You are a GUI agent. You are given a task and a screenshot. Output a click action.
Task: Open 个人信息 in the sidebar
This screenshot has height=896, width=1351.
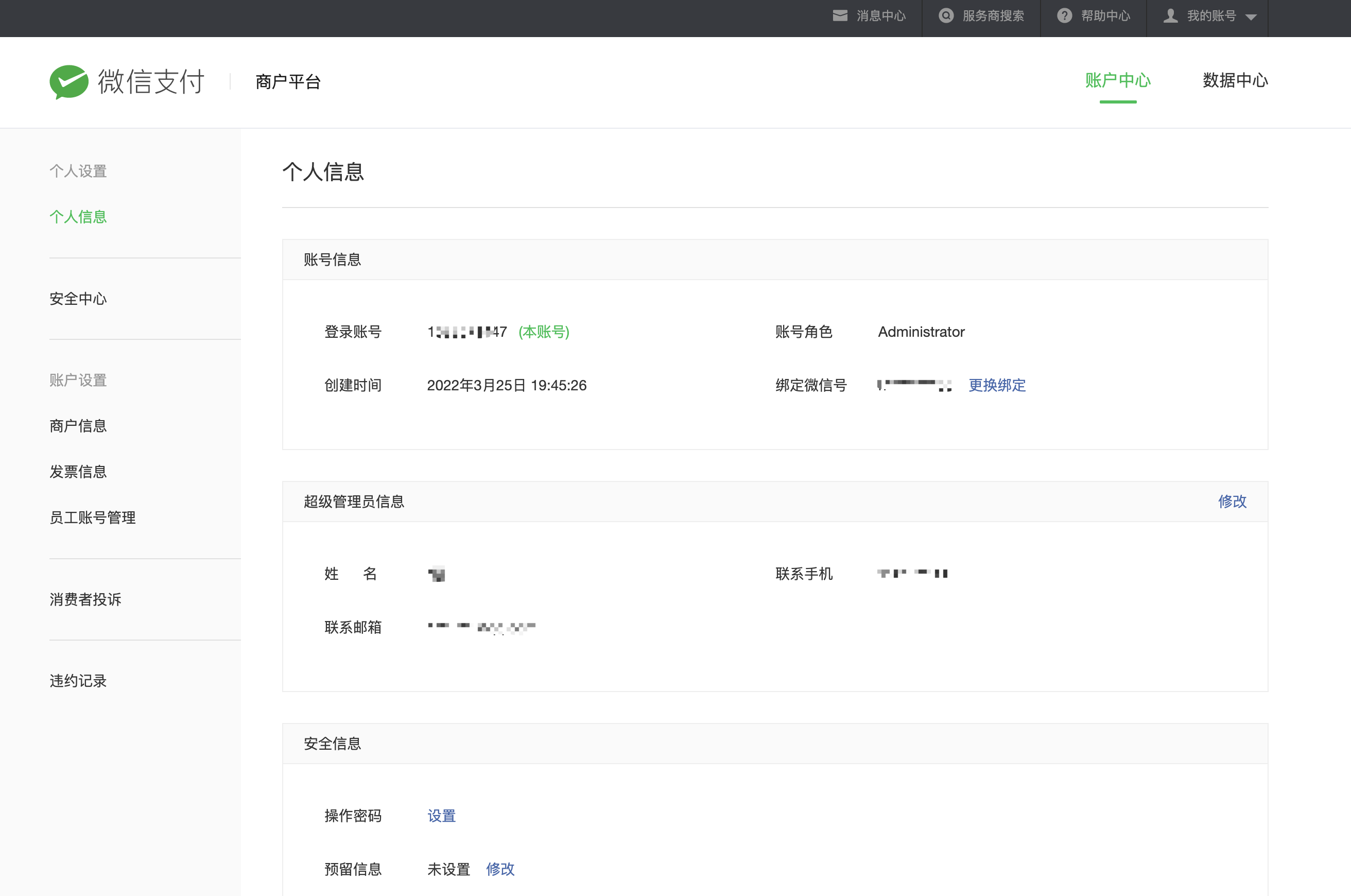pyautogui.click(x=78, y=217)
